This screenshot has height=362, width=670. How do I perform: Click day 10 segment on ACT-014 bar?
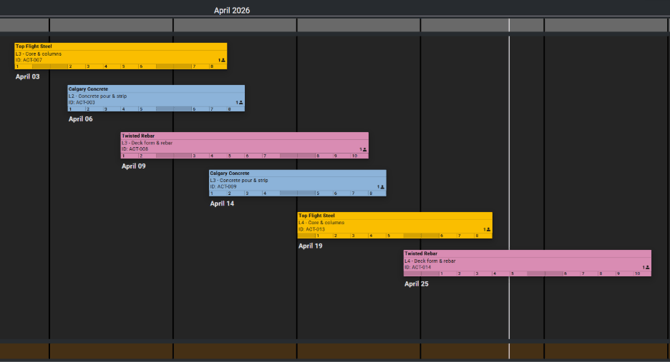click(x=643, y=274)
